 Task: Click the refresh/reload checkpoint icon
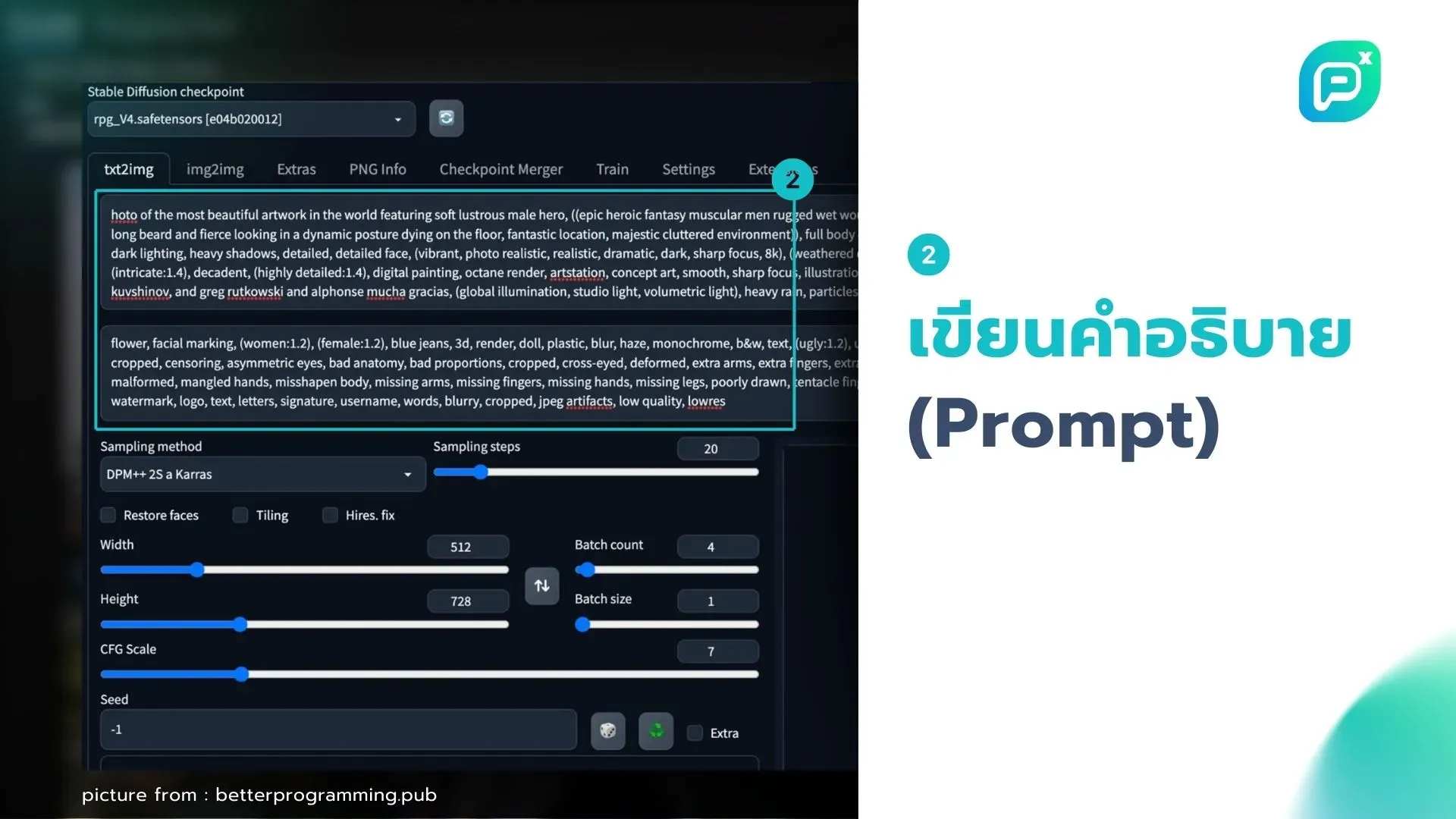[x=446, y=118]
